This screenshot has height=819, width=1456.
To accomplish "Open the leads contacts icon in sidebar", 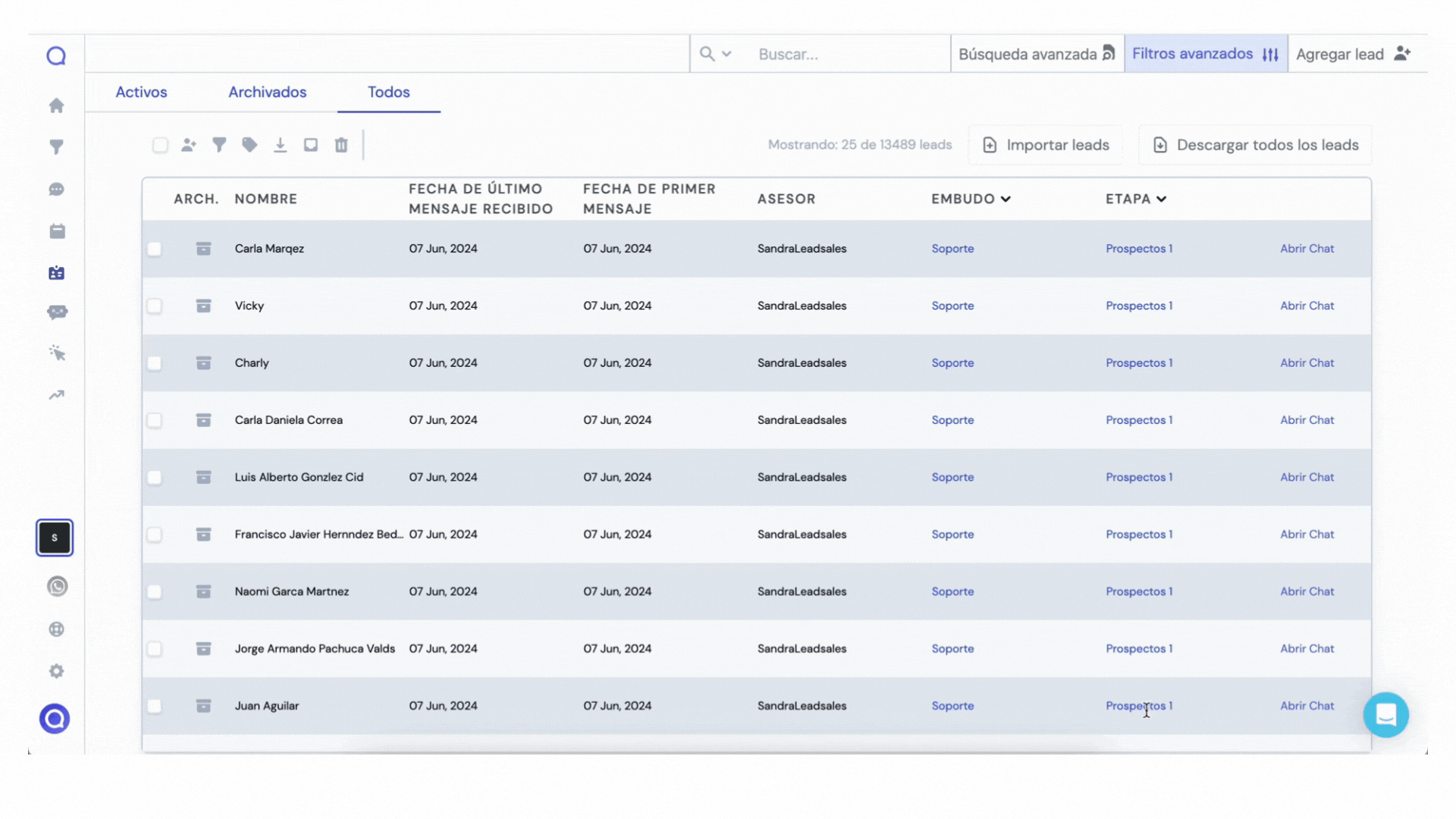I will (x=57, y=273).
